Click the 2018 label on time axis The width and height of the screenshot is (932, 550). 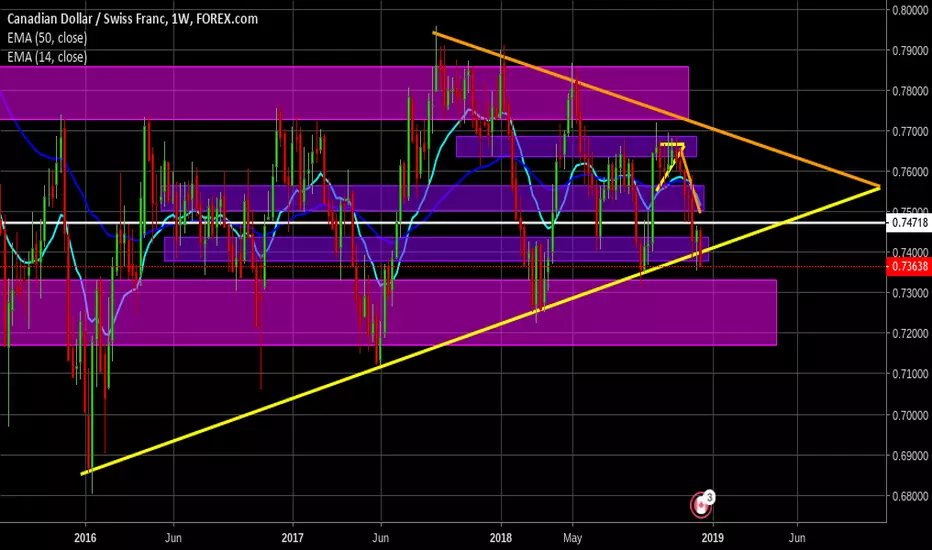coord(500,538)
